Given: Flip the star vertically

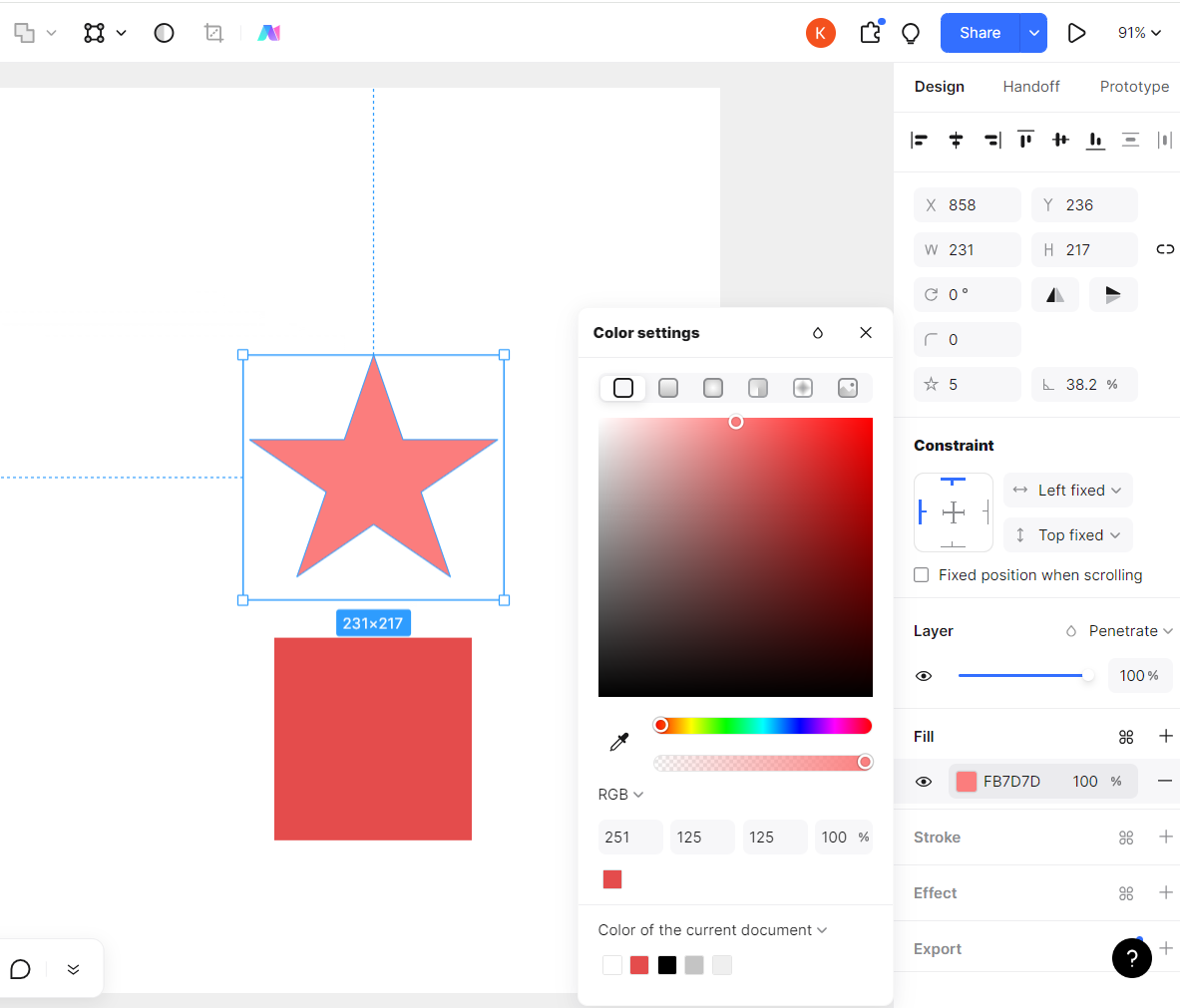Looking at the screenshot, I should (x=1113, y=295).
